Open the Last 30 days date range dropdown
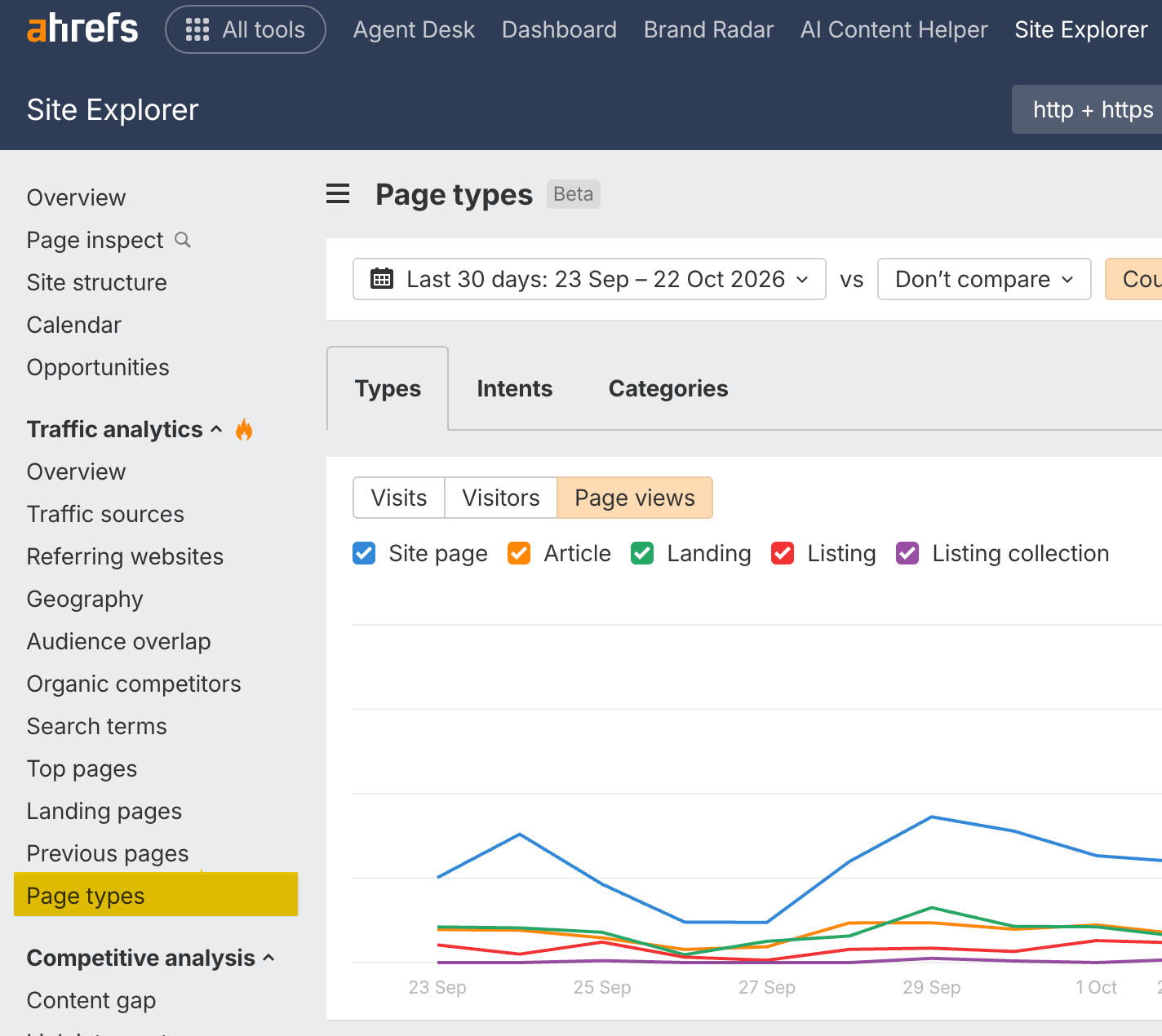This screenshot has height=1036, width=1162. 589,279
